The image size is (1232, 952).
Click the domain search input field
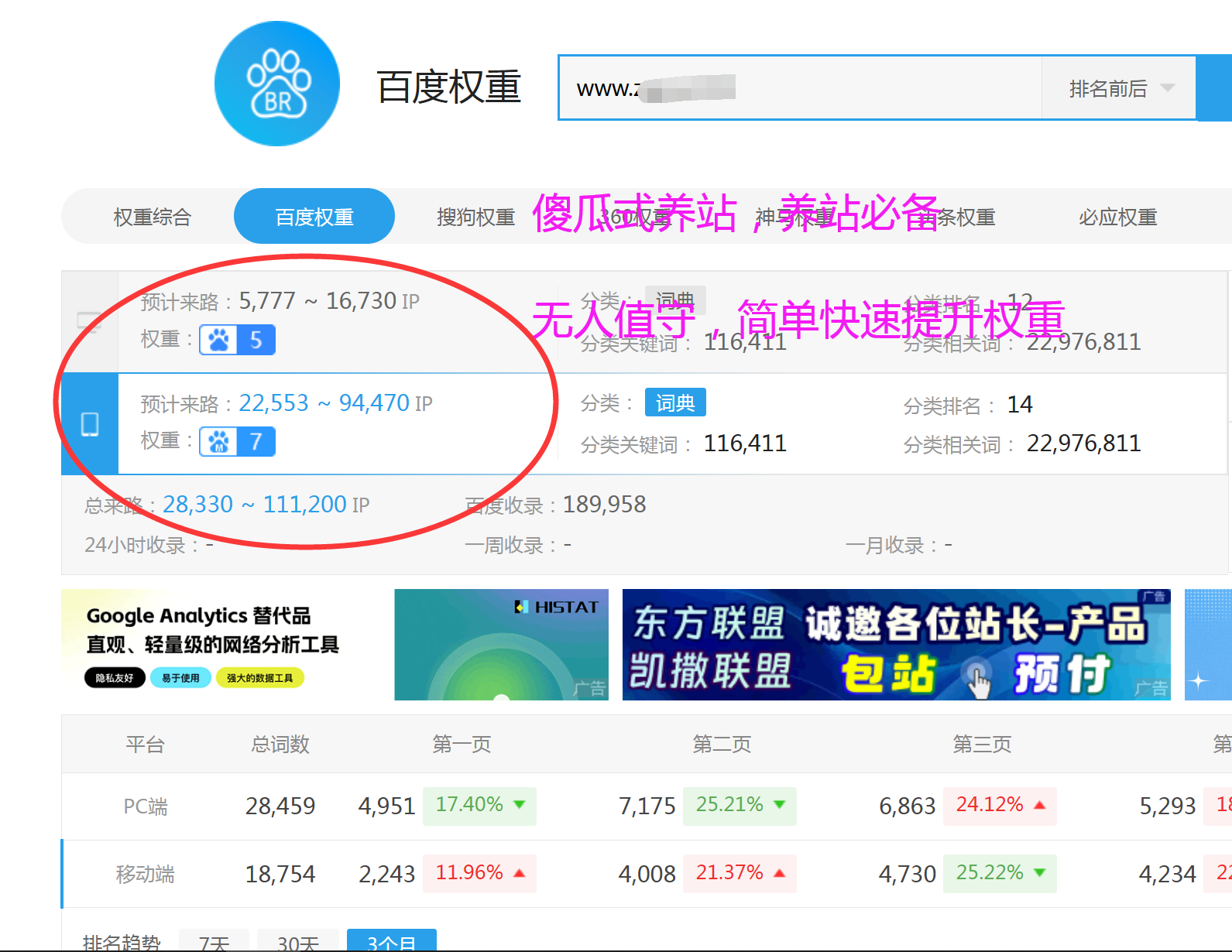pos(798,88)
